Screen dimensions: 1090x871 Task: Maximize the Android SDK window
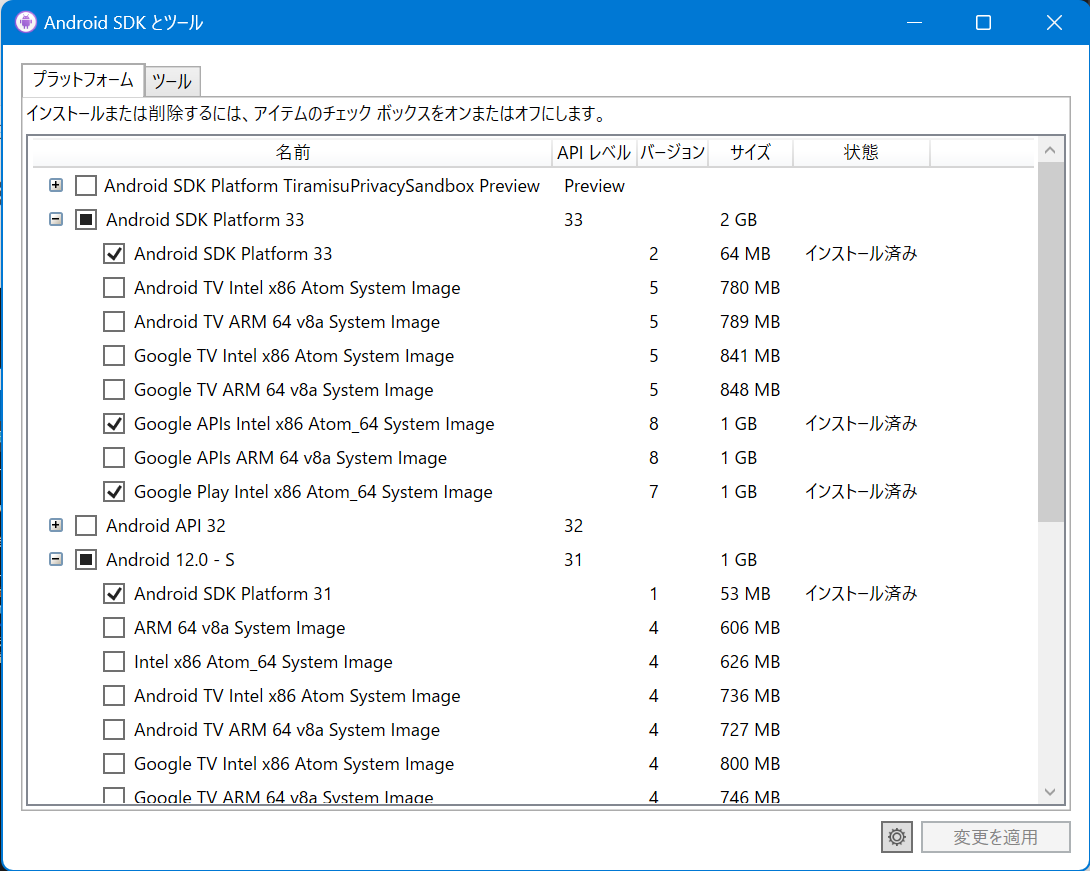(x=983, y=22)
